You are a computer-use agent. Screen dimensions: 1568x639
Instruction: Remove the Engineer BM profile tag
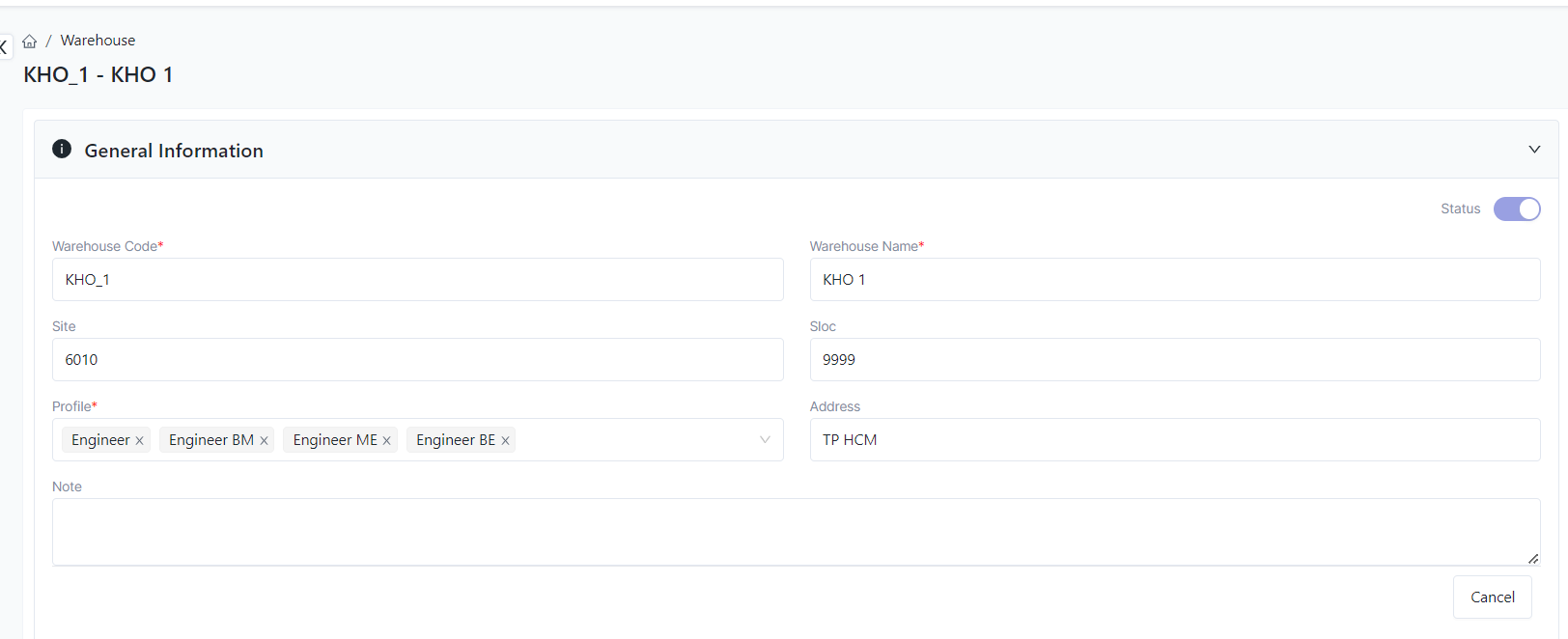pos(264,440)
